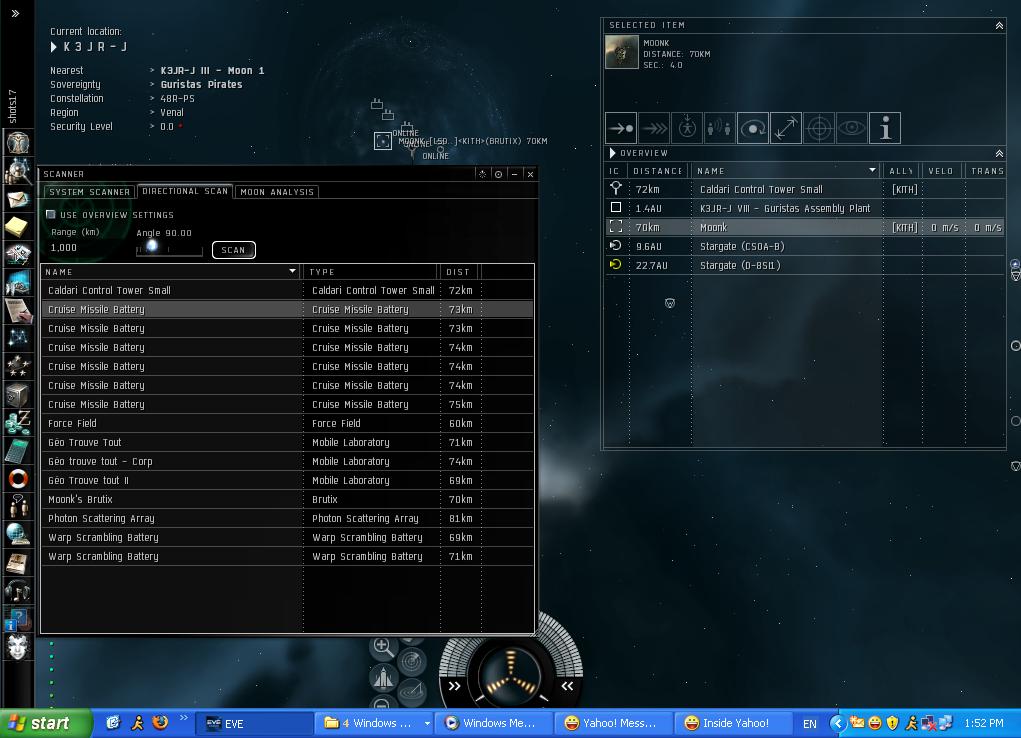Toggle Use Overview Settings checkbox
1021x738 pixels.
point(51,214)
